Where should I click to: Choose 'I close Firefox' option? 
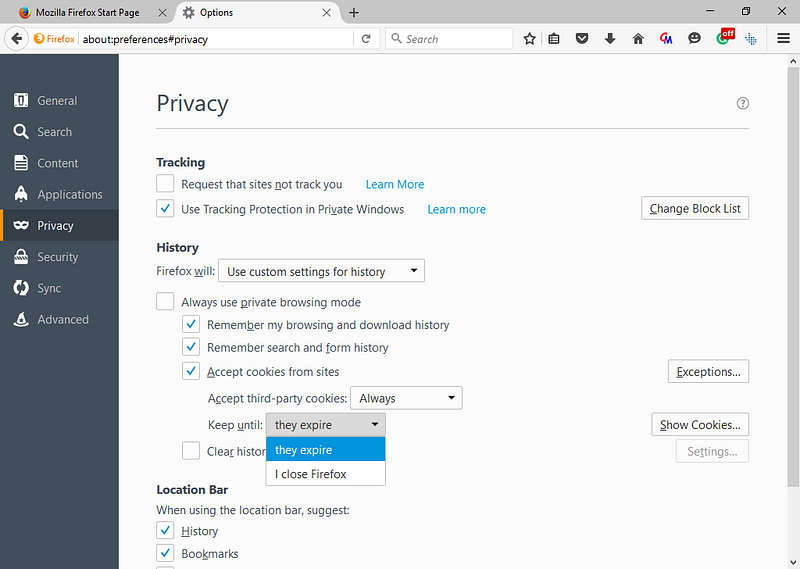tap(326, 474)
